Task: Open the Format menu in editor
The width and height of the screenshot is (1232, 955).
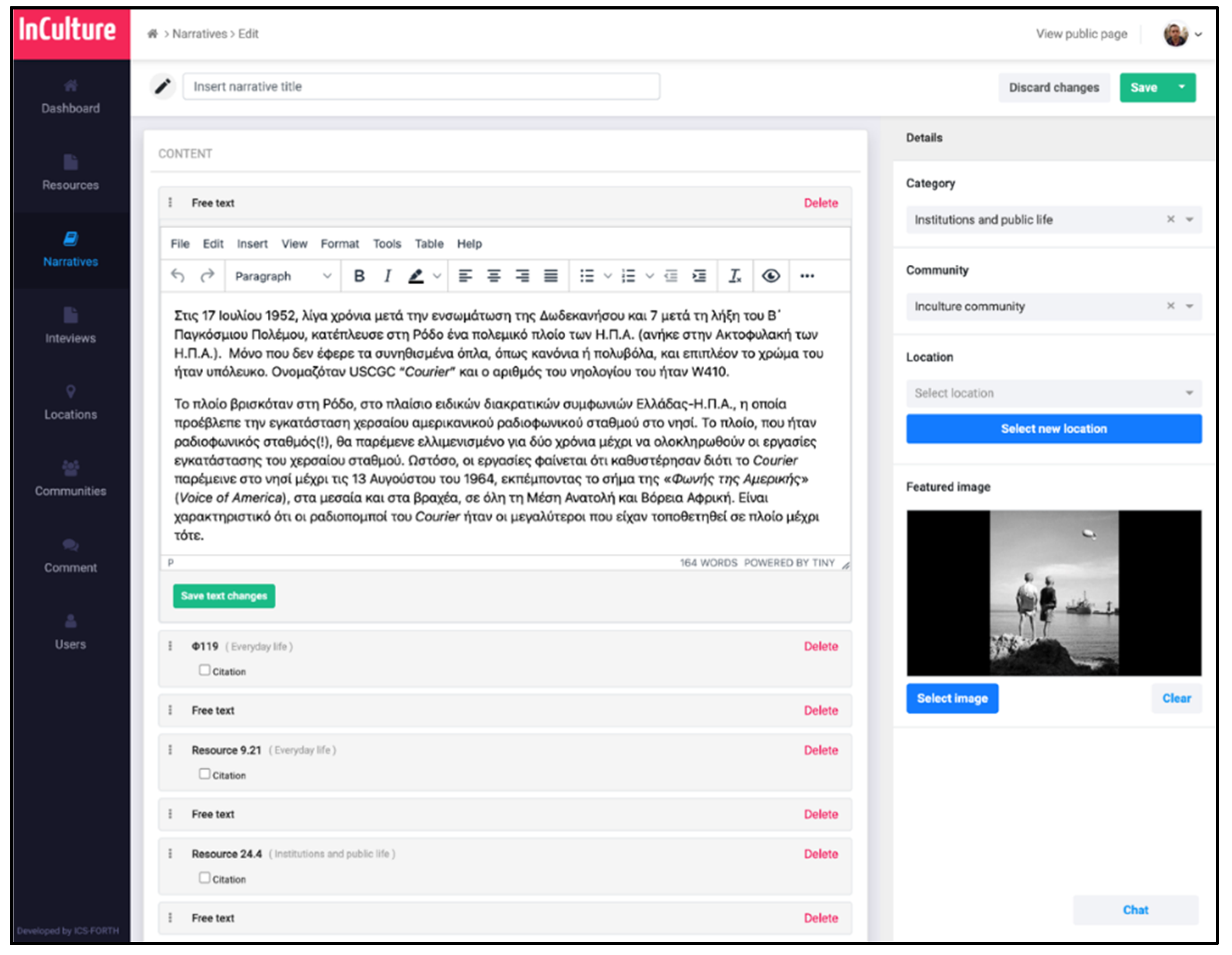Action: click(339, 244)
